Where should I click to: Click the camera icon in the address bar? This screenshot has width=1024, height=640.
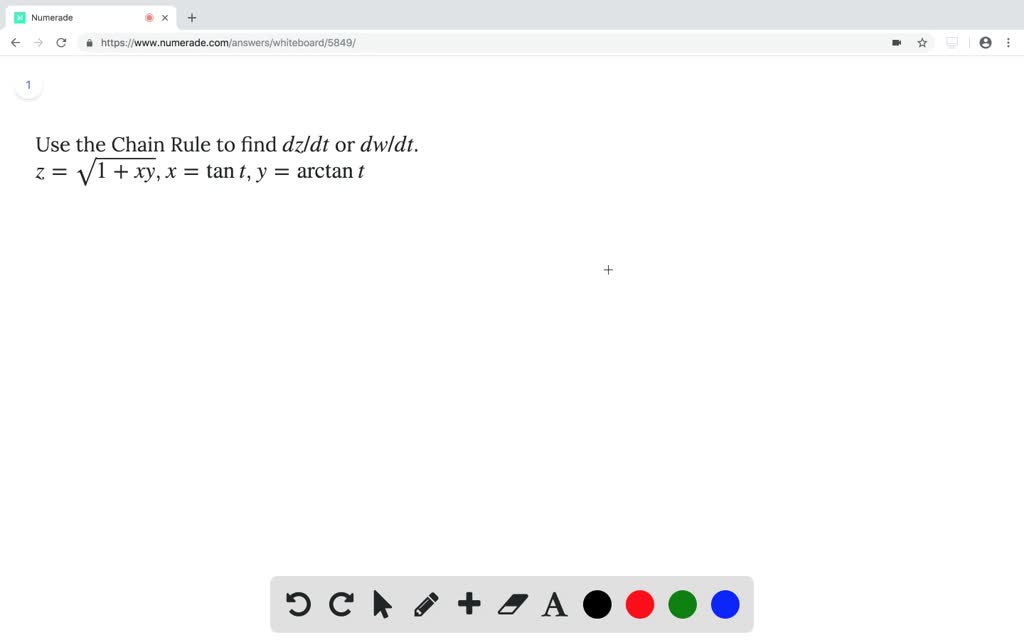897,42
